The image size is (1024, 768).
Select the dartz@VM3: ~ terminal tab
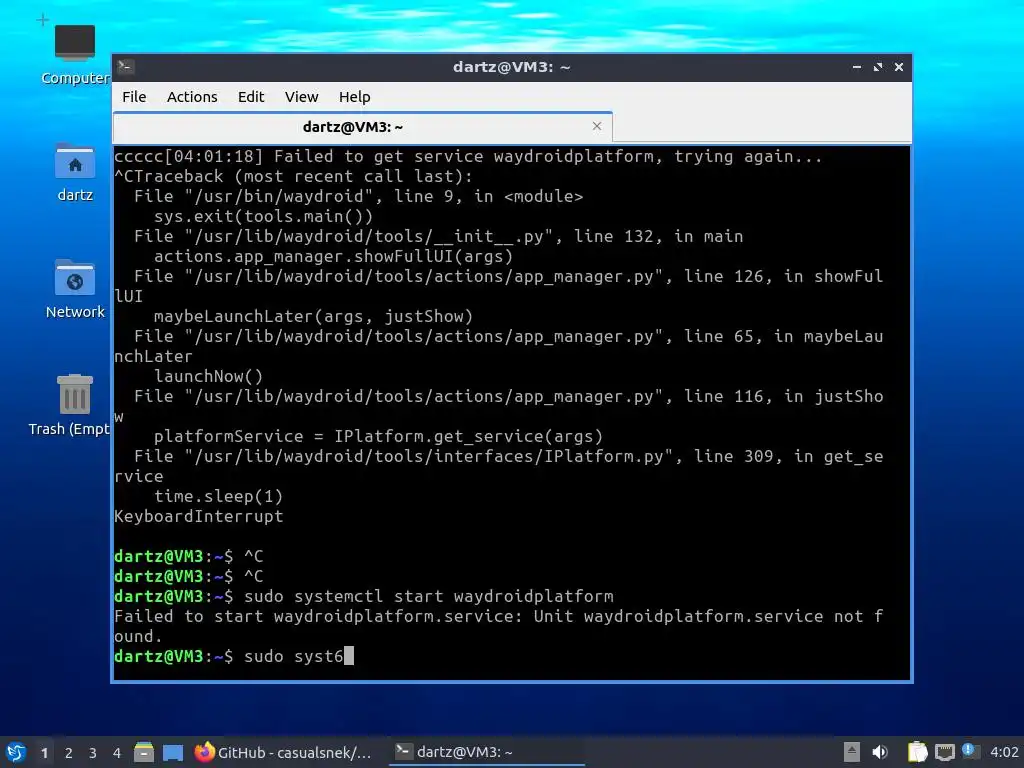coord(362,127)
